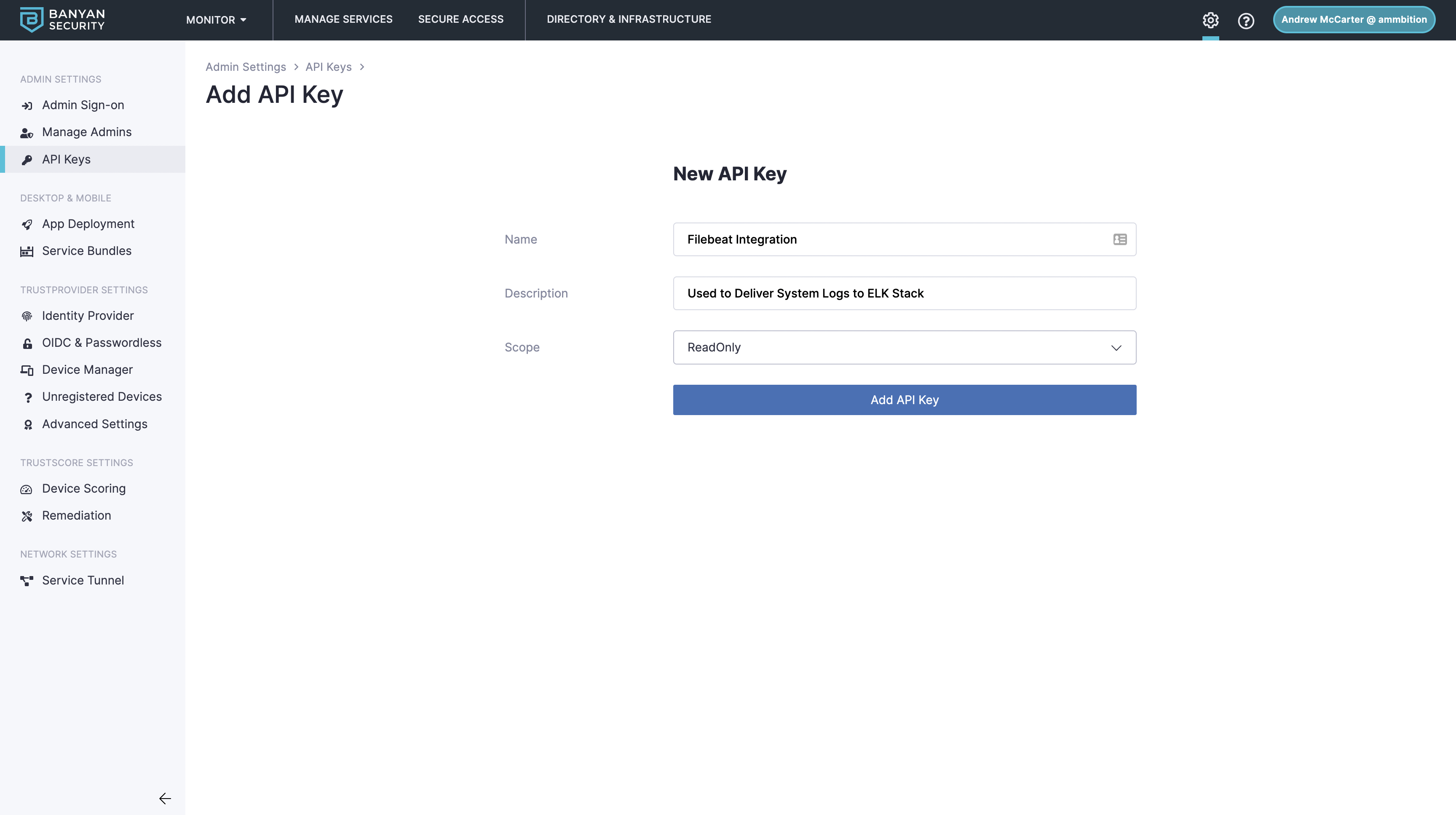Click ADMIN SETTINGS section header
The height and width of the screenshot is (815, 1456).
(x=61, y=79)
